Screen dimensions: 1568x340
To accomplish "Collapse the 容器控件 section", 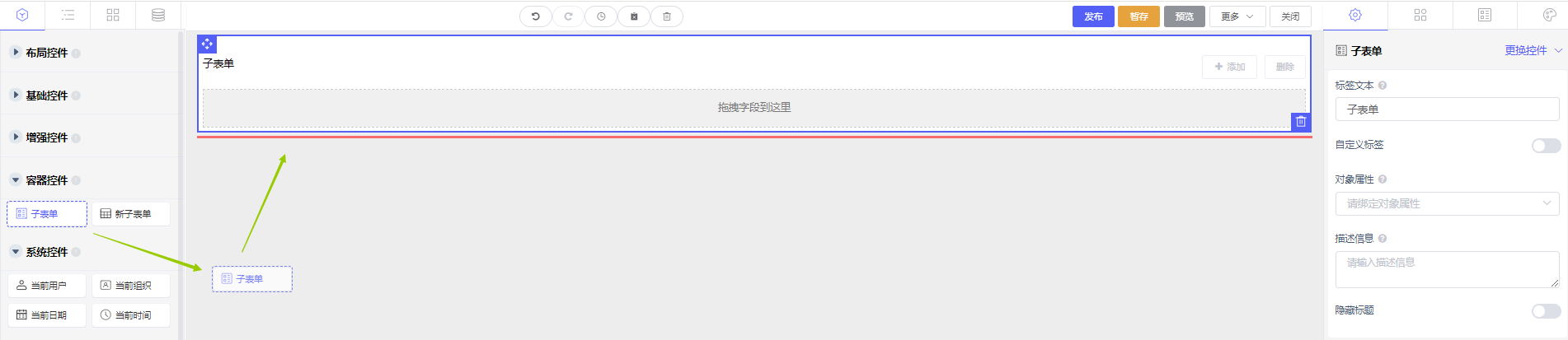I will tap(47, 180).
